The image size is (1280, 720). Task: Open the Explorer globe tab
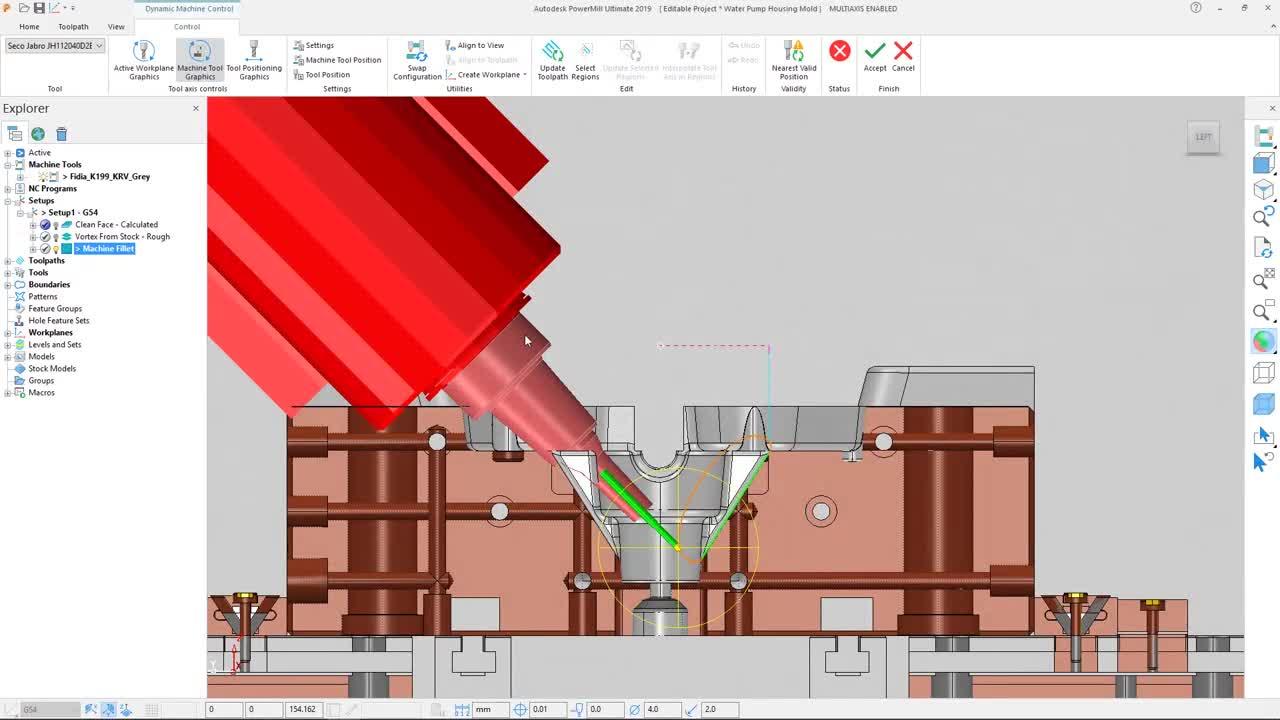(38, 134)
